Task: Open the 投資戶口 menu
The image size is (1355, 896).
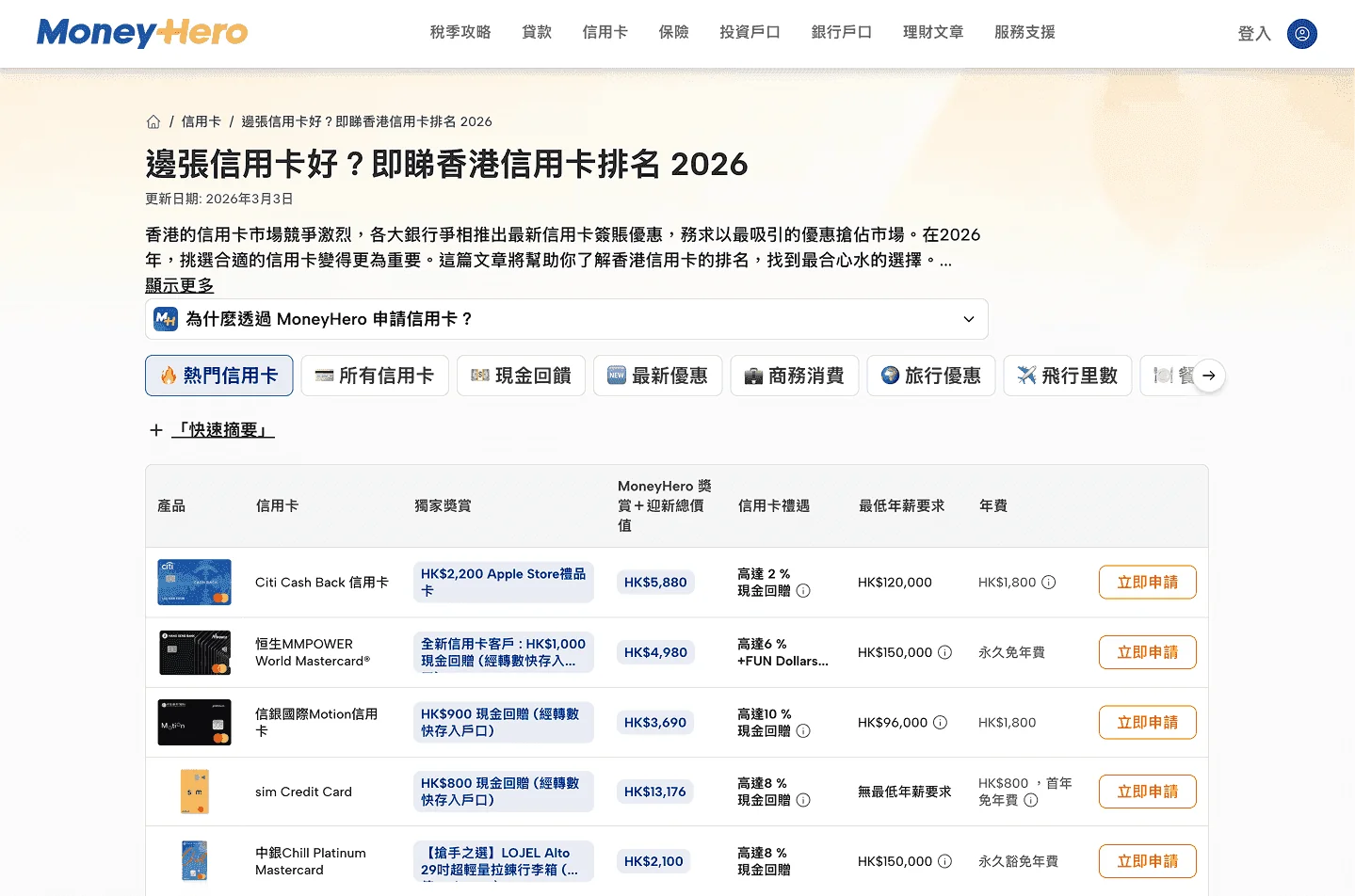Action: pyautogui.click(x=750, y=33)
